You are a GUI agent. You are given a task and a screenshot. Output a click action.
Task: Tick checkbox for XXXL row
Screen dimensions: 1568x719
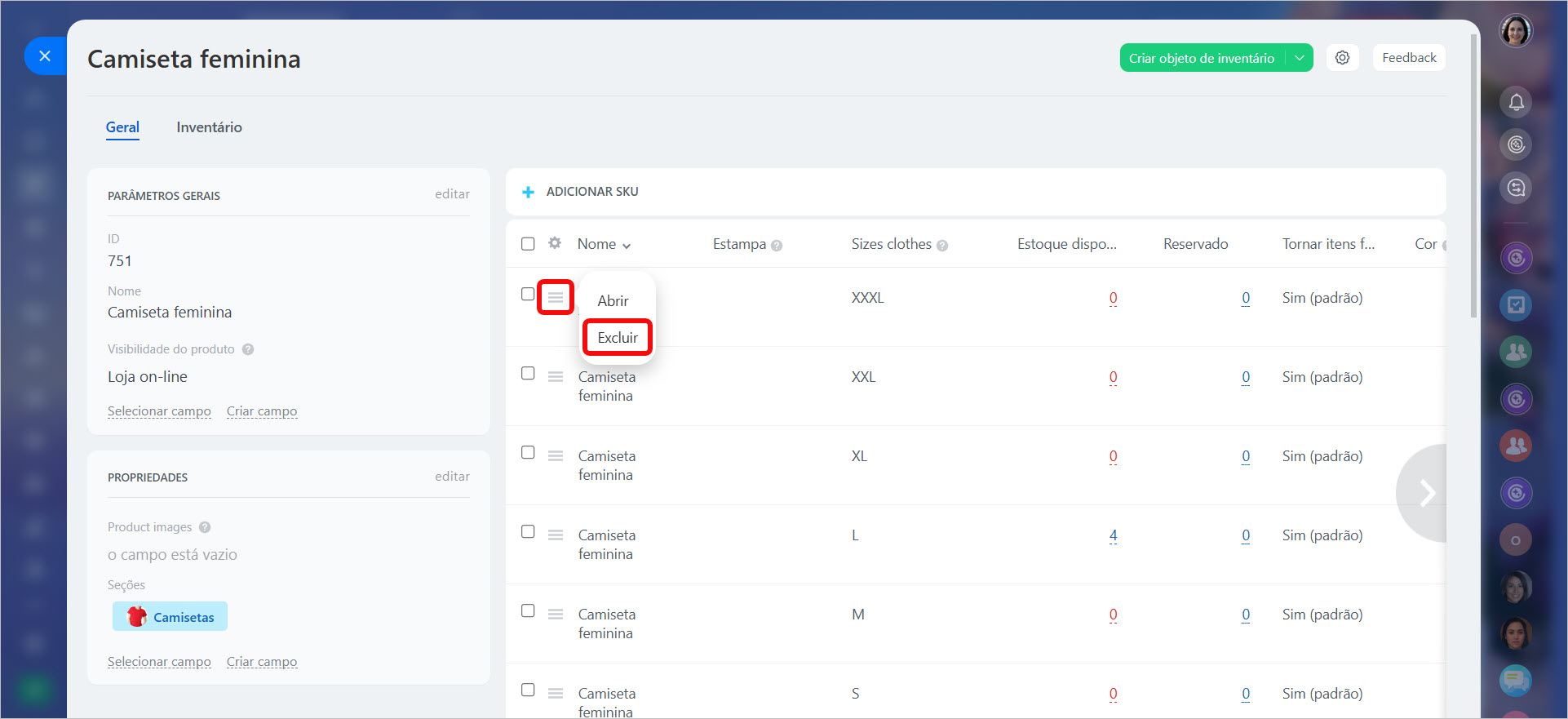click(x=528, y=294)
